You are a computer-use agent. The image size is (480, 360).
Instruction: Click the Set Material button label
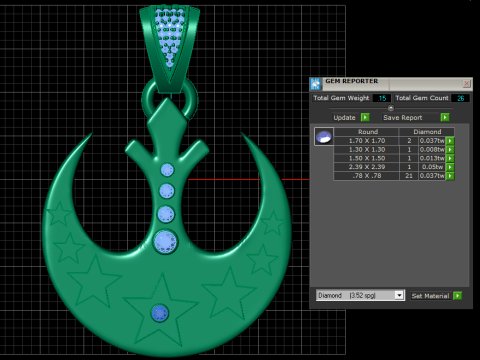click(x=430, y=296)
